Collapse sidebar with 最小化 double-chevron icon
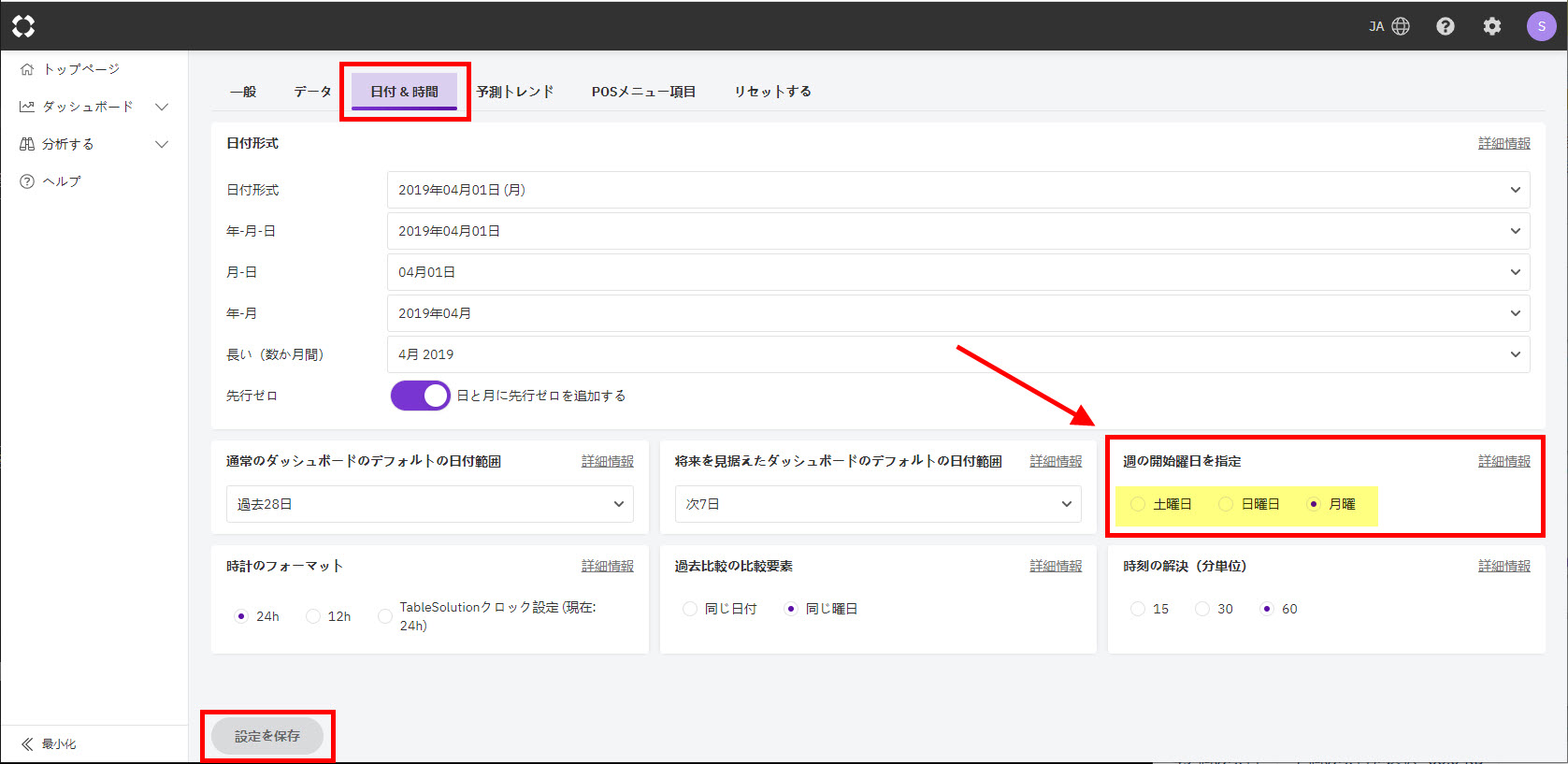 [x=27, y=744]
